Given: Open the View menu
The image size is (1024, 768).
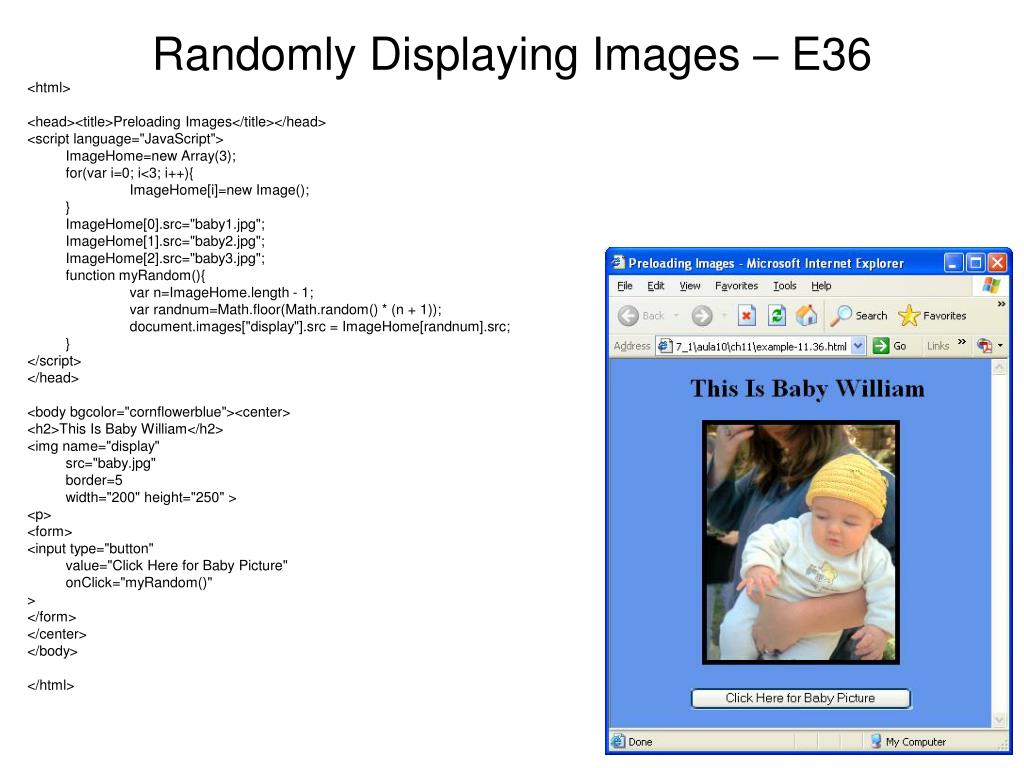Looking at the screenshot, I should (x=690, y=285).
